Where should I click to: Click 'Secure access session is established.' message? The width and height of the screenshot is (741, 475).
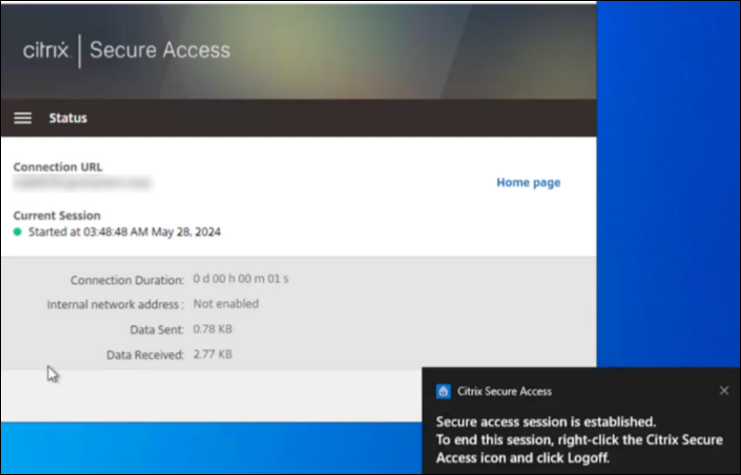click(x=546, y=422)
